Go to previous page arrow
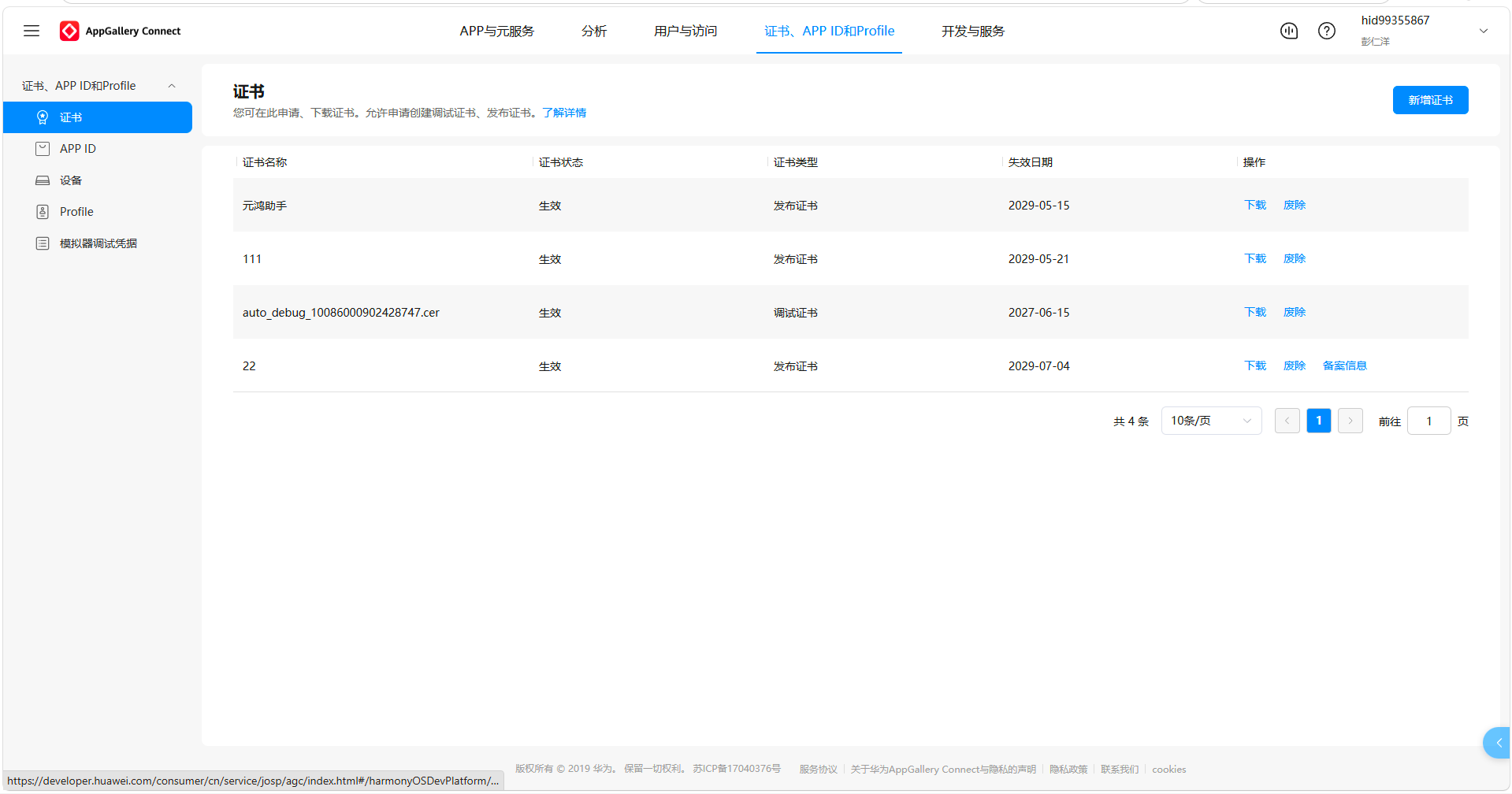Image resolution: width=1512 pixels, height=794 pixels. pos(1287,421)
